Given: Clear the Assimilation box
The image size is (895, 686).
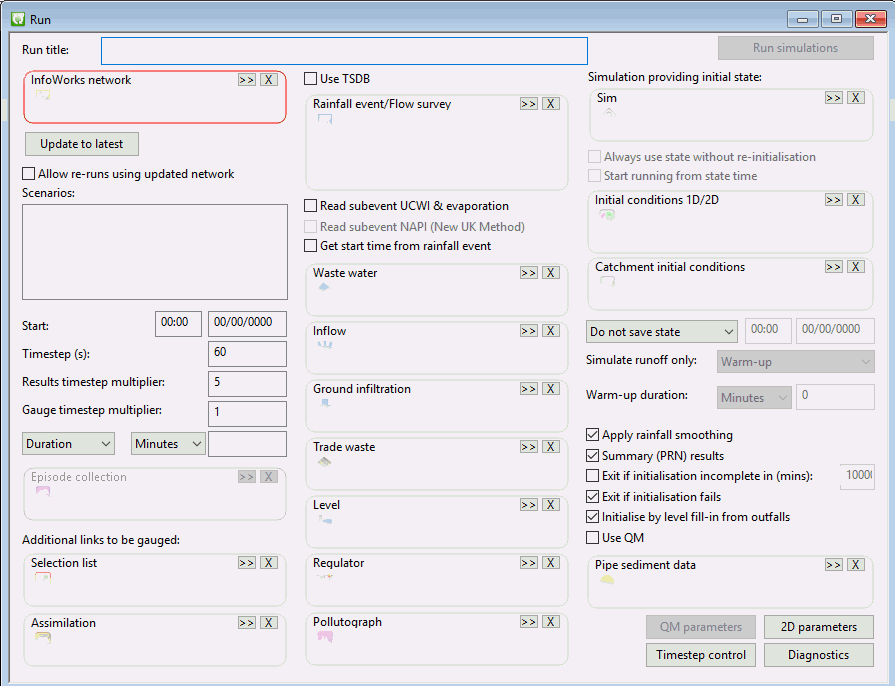Looking at the screenshot, I should (269, 623).
